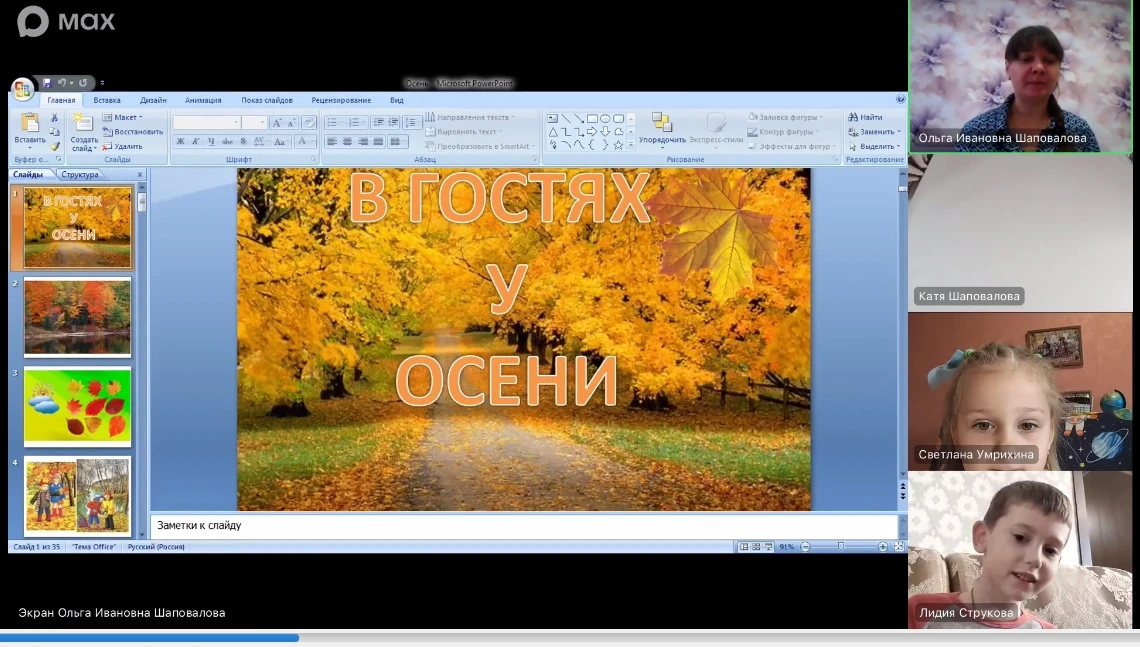This screenshot has height=647, width=1140.
Task: Open the Показ слайдов ribbon tab
Action: [x=267, y=100]
